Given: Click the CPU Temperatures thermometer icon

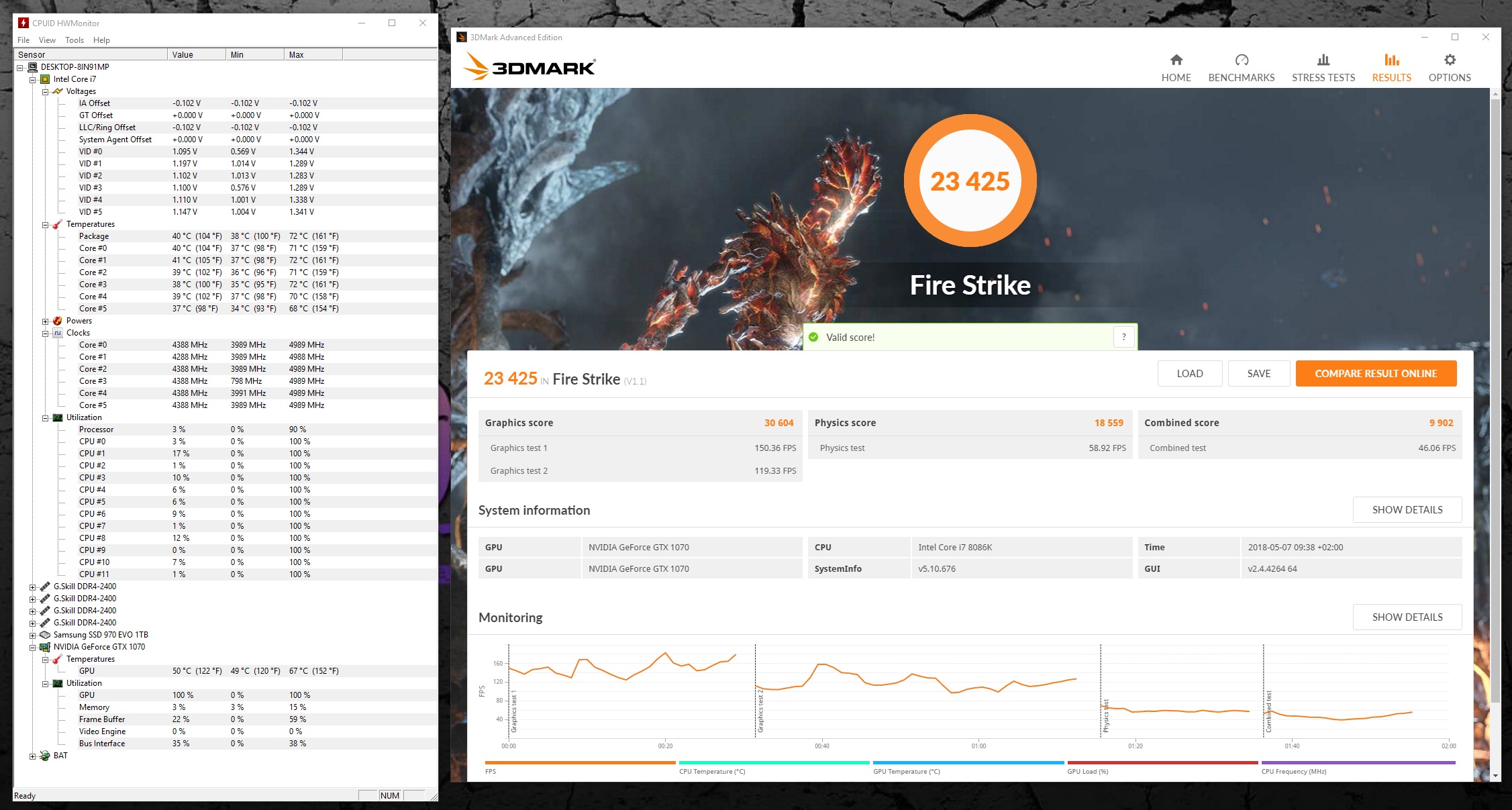Looking at the screenshot, I should click(58, 224).
